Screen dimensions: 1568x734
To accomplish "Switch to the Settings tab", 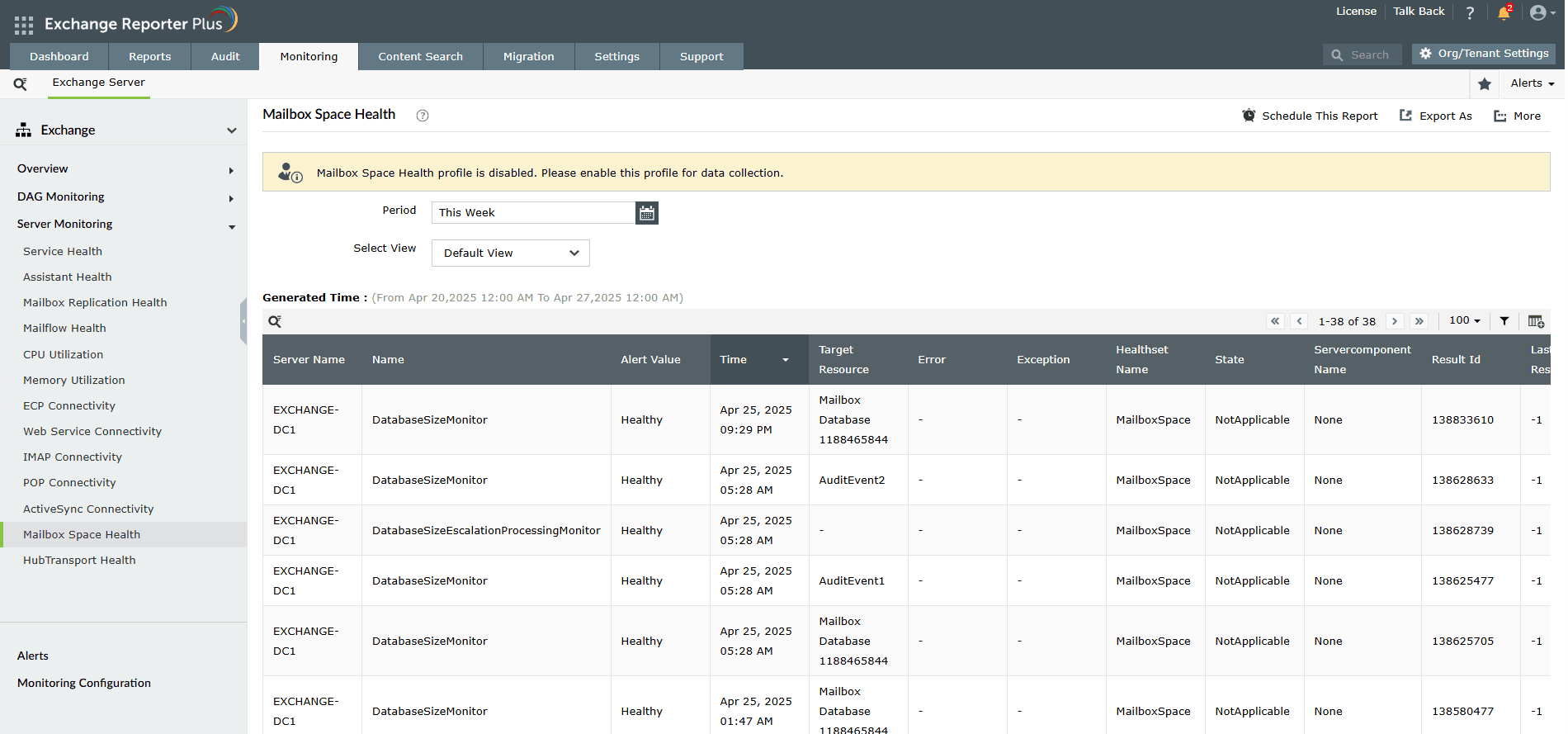I will (x=617, y=56).
